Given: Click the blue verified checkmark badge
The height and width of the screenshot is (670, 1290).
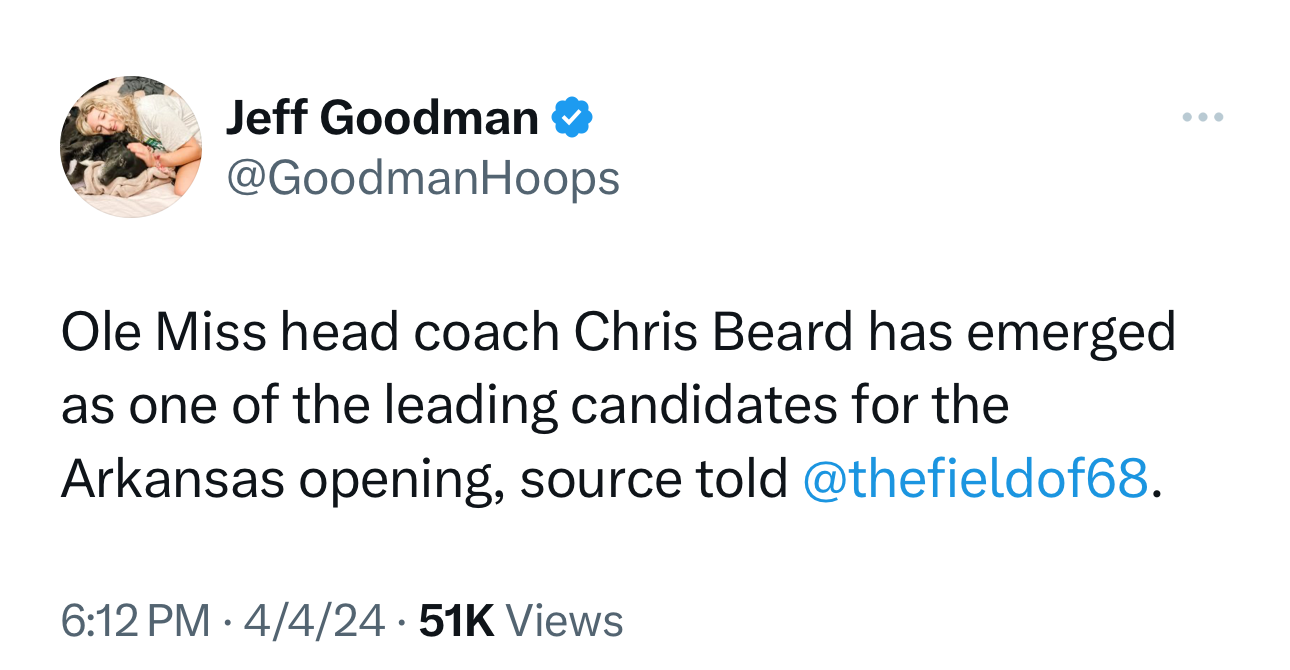Looking at the screenshot, I should pyautogui.click(x=573, y=119).
